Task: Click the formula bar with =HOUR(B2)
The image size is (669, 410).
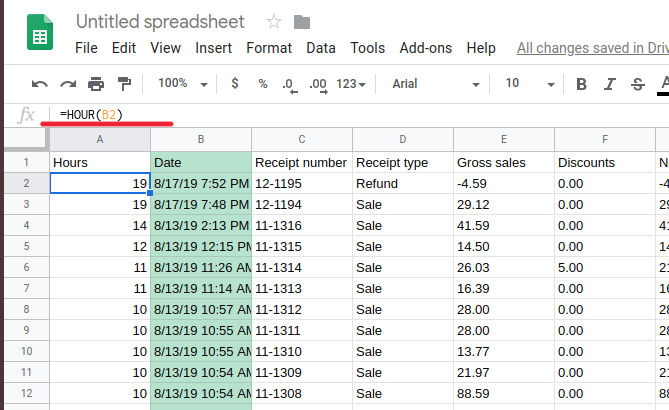Action: [x=300, y=115]
